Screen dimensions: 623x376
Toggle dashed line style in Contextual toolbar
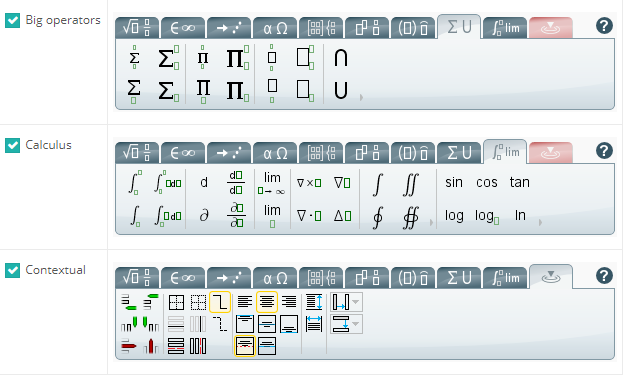220,324
